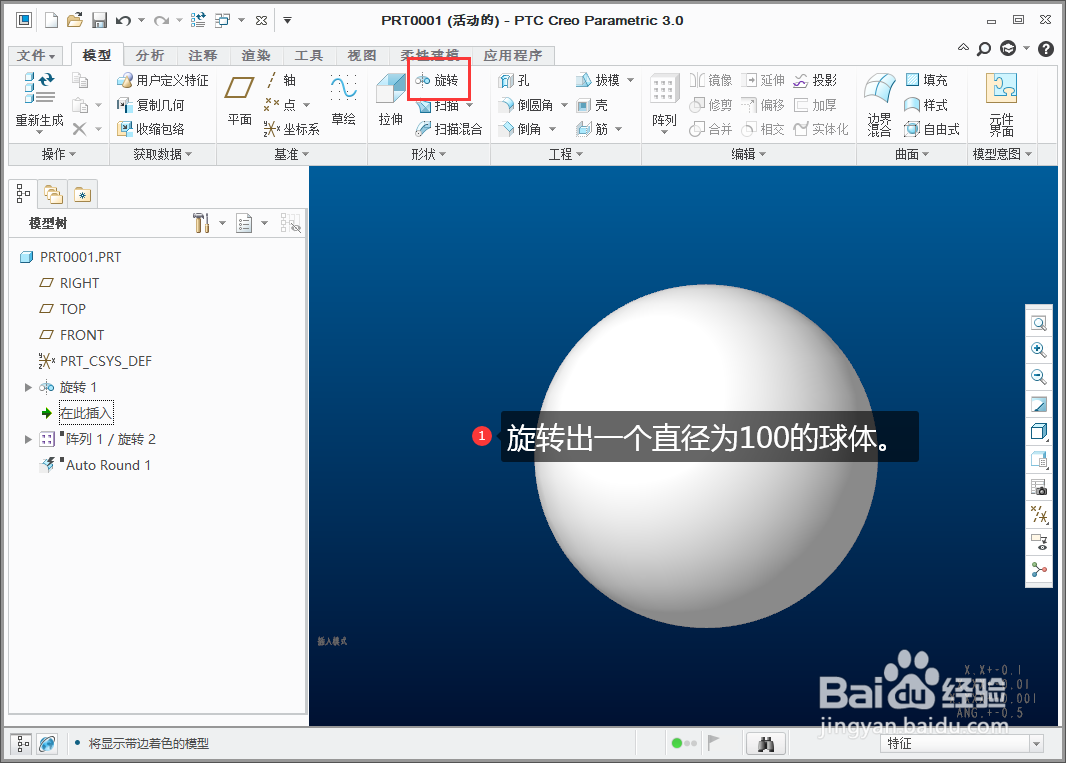Select Auto Round 1 in model tree
This screenshot has height=763, width=1066.
pyautogui.click(x=95, y=465)
